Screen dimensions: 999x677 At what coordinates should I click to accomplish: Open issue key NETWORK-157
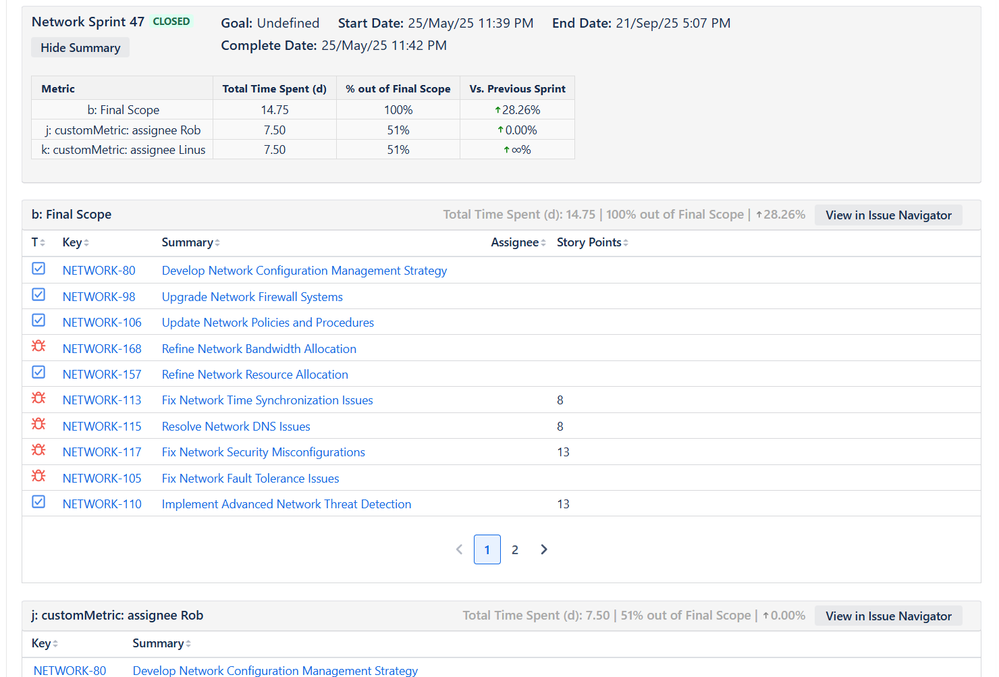(102, 374)
